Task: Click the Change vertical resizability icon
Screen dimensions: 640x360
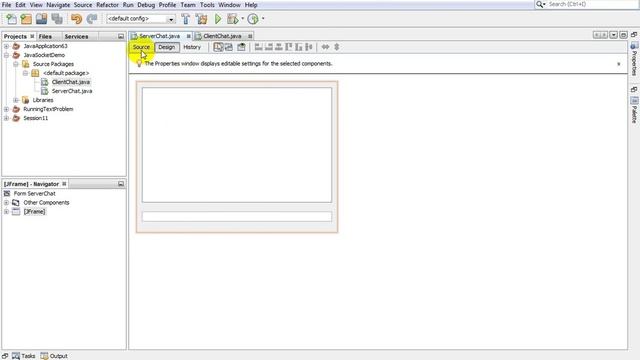Action: click(x=337, y=47)
